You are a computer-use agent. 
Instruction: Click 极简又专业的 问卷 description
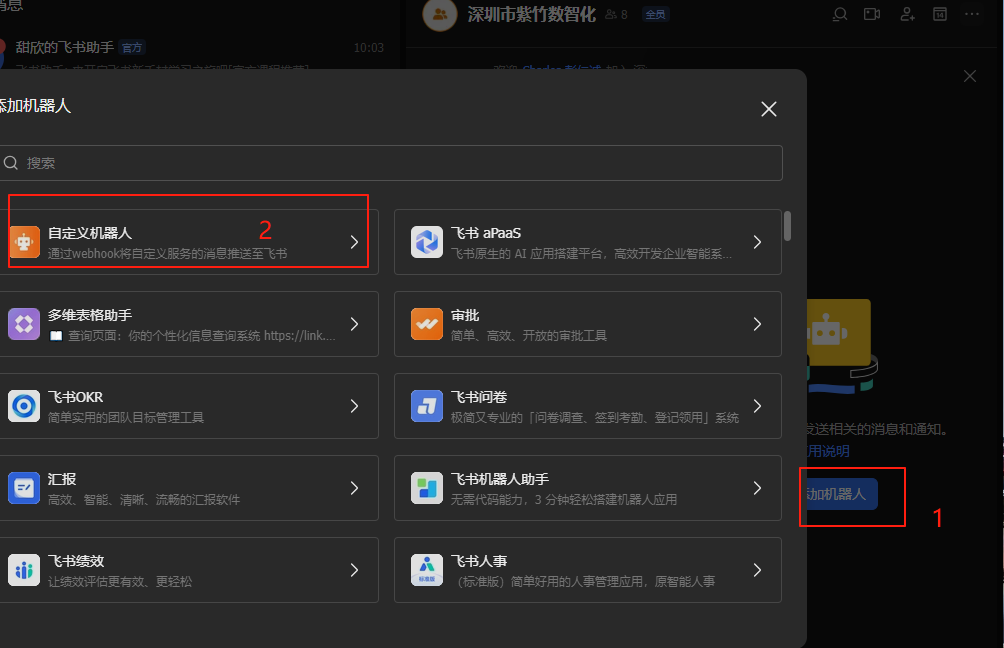pyautogui.click(x=595, y=417)
